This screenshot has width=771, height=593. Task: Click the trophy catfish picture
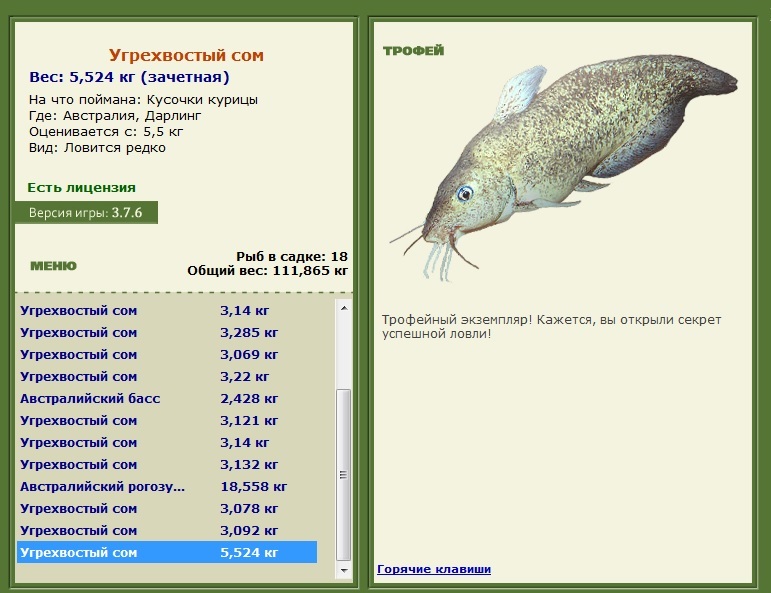(563, 166)
